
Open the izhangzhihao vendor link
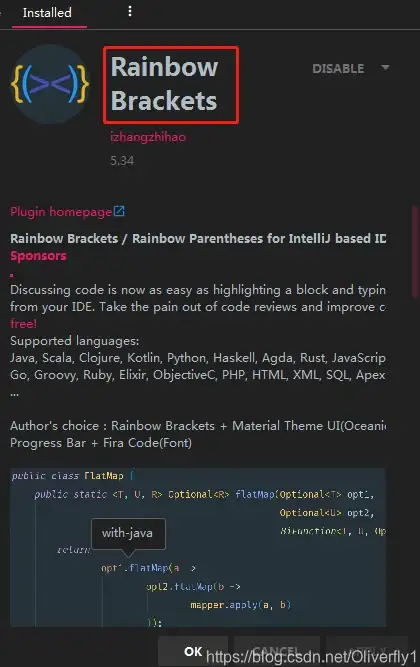148,137
